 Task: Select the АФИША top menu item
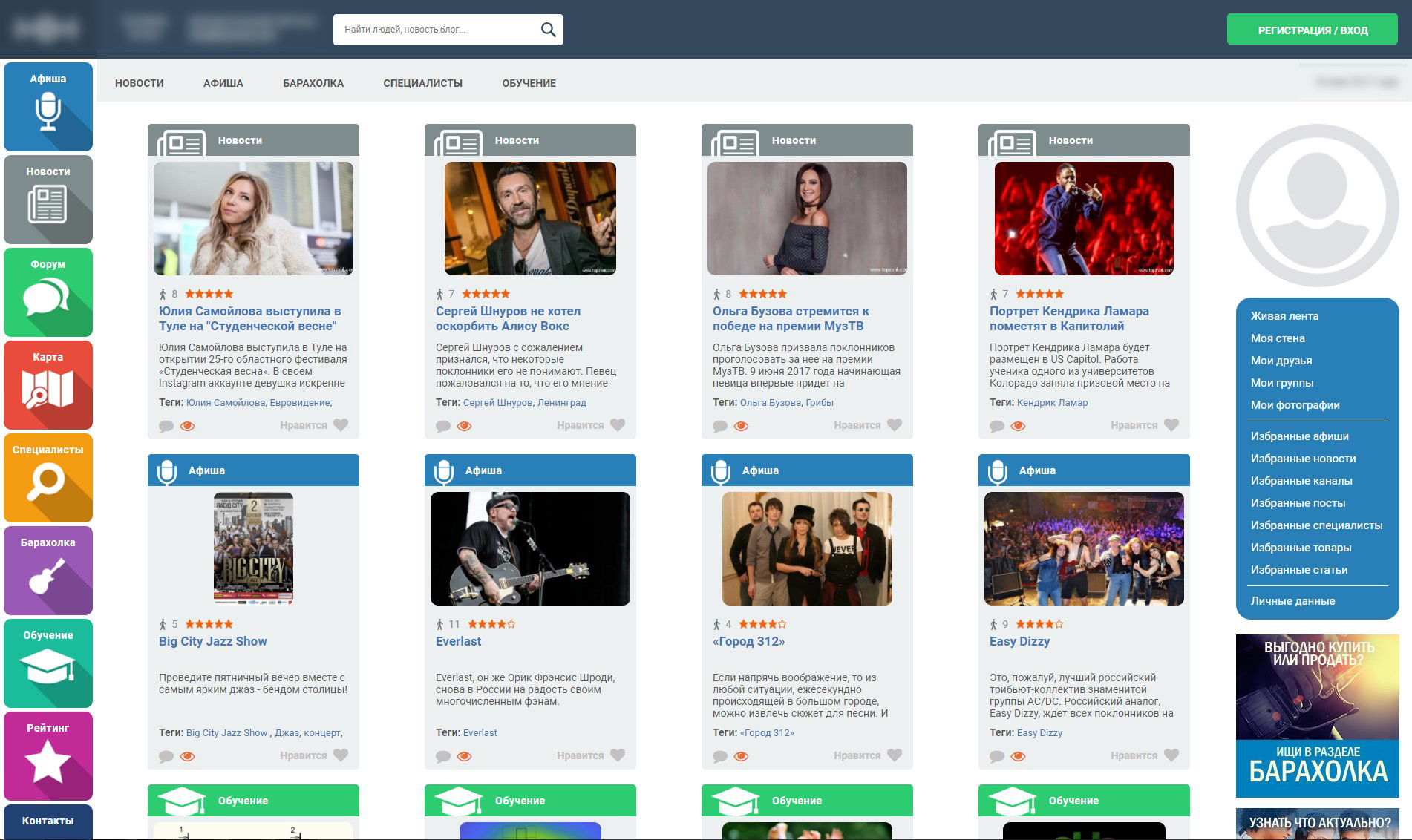coord(223,83)
